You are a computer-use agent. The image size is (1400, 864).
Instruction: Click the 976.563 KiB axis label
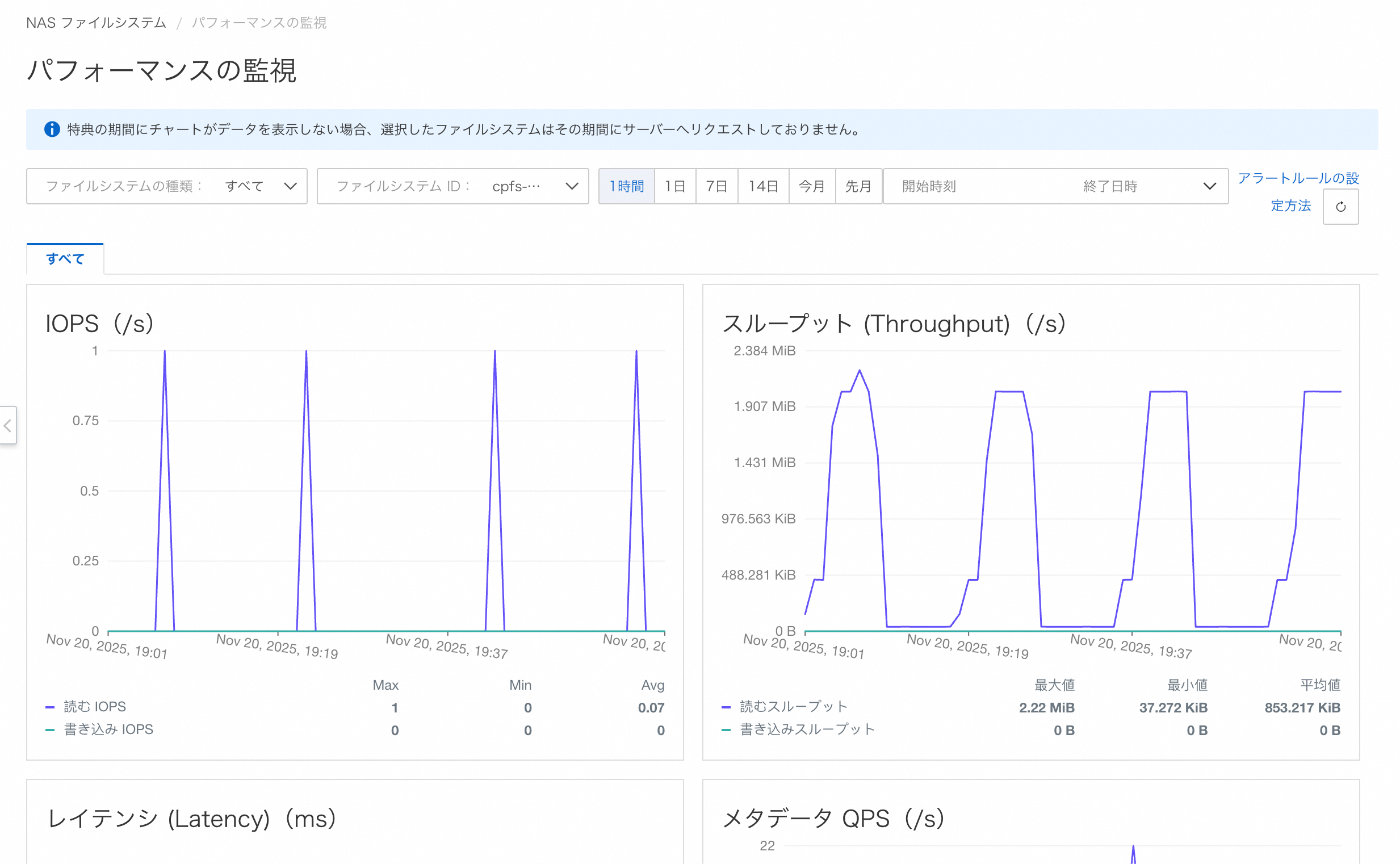point(758,519)
